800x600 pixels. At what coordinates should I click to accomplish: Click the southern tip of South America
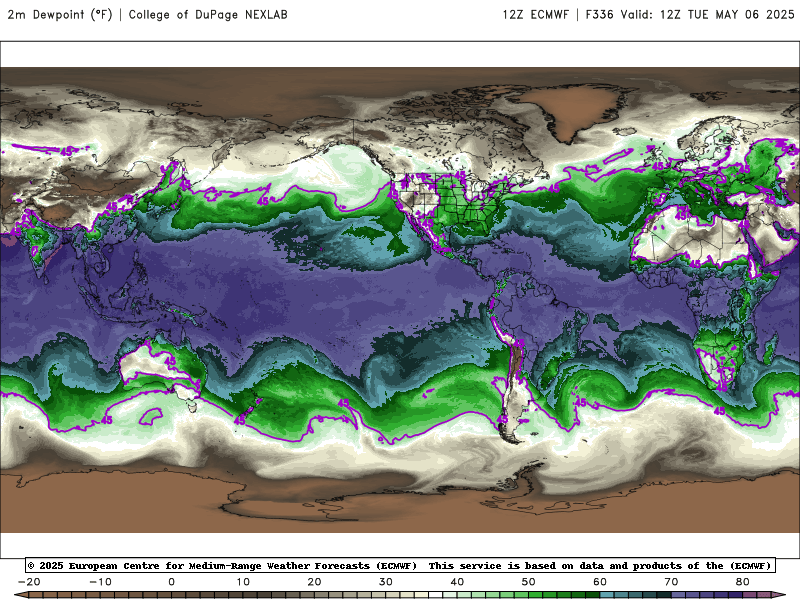coord(509,433)
